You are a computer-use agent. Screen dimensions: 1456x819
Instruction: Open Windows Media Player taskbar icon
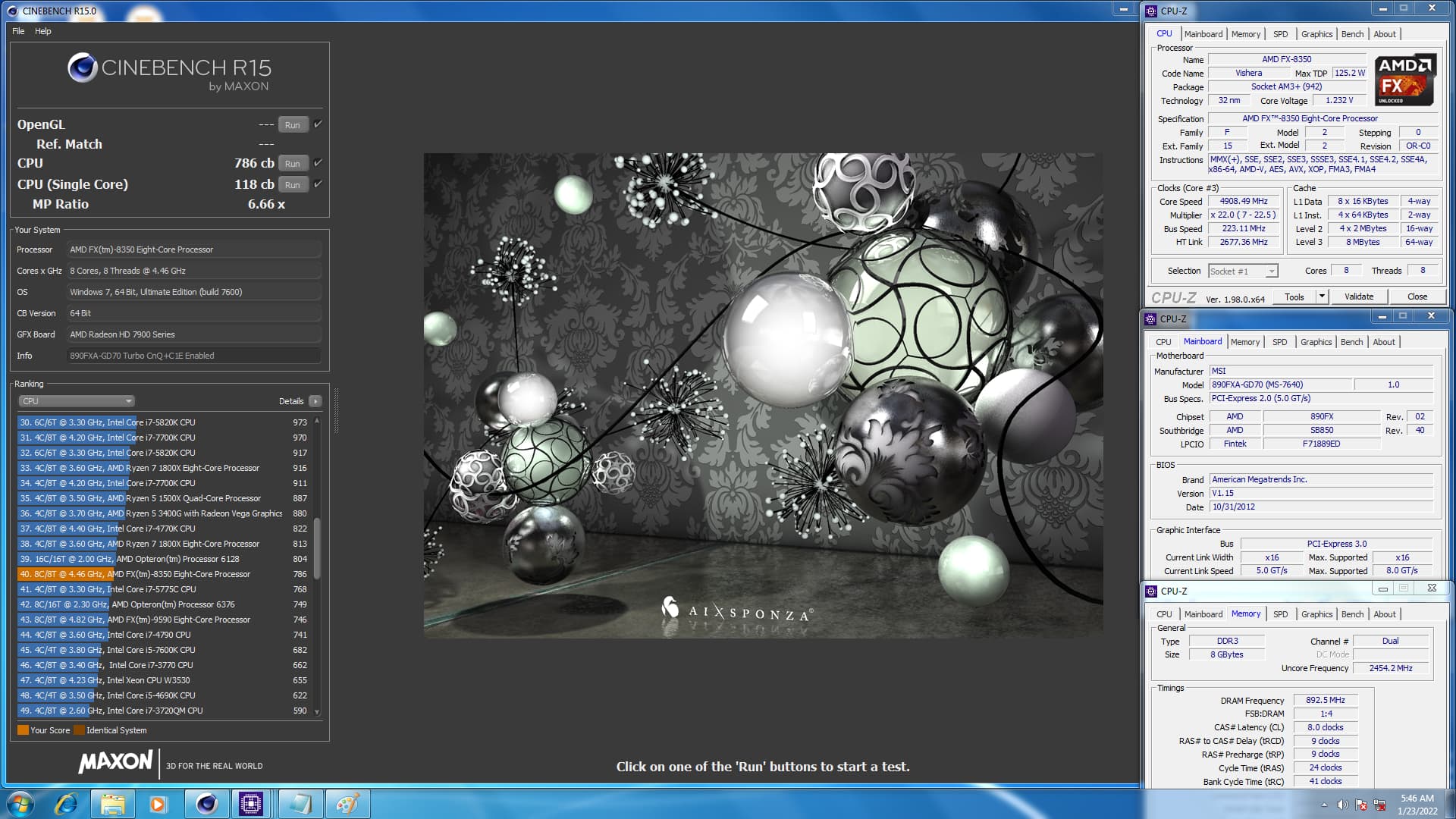[x=158, y=804]
